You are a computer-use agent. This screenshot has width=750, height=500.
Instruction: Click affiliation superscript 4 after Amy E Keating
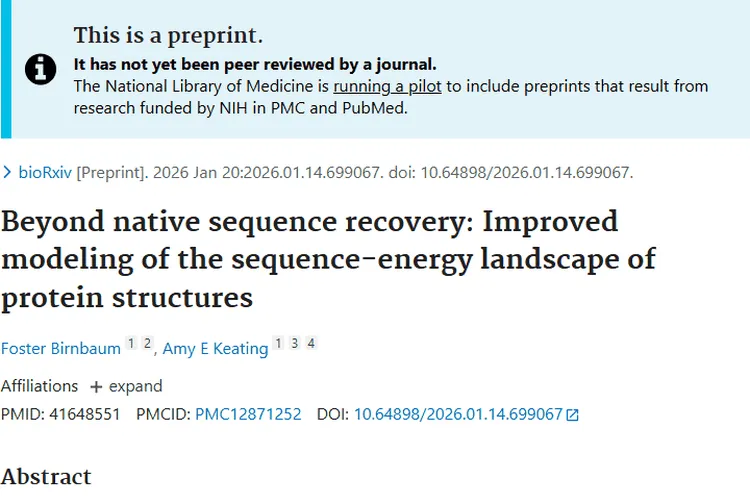(x=311, y=344)
